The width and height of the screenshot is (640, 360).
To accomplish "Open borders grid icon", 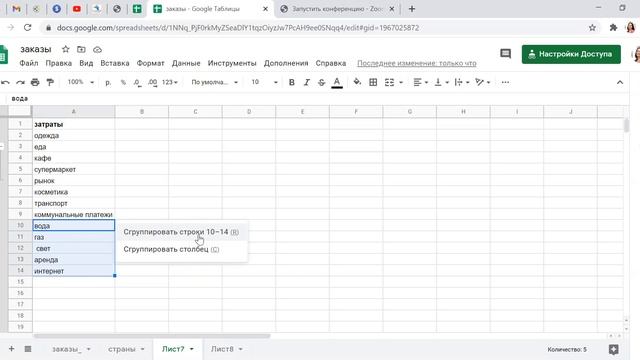I will (x=373, y=82).
